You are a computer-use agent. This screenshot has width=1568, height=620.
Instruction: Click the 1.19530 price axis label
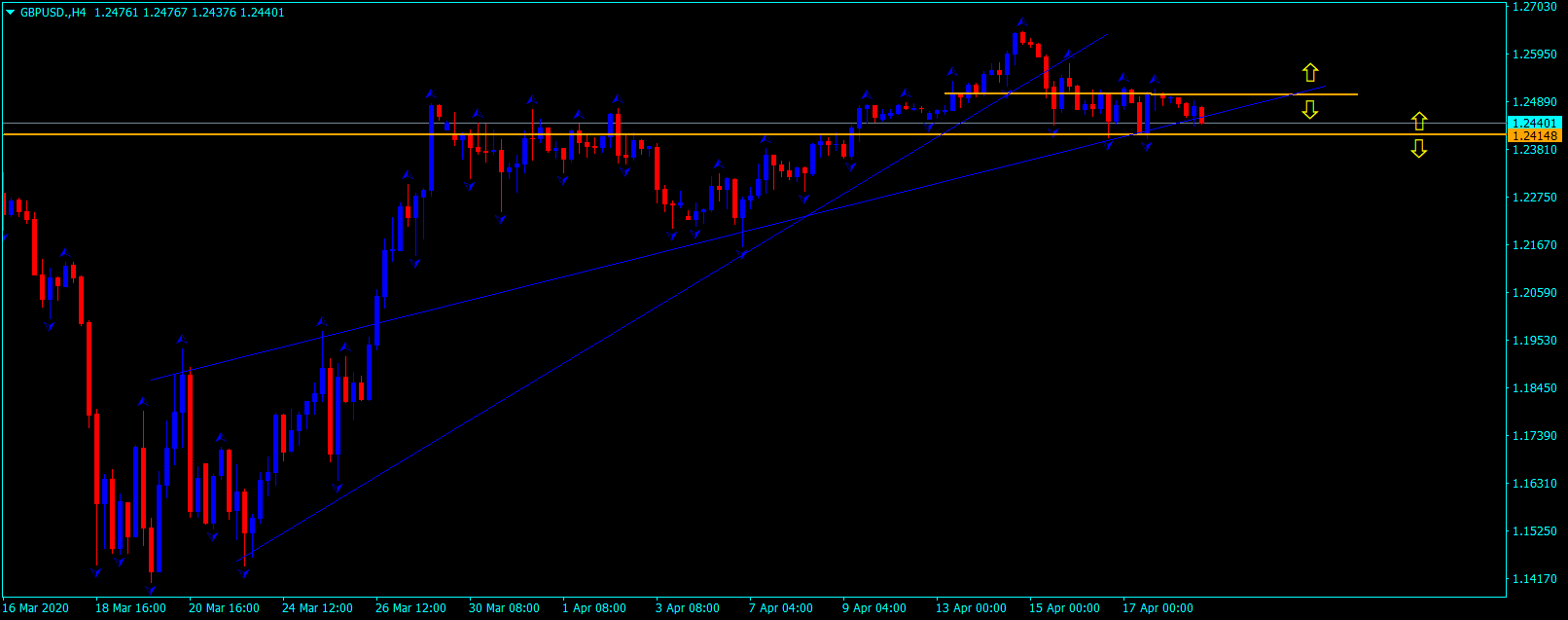1535,341
